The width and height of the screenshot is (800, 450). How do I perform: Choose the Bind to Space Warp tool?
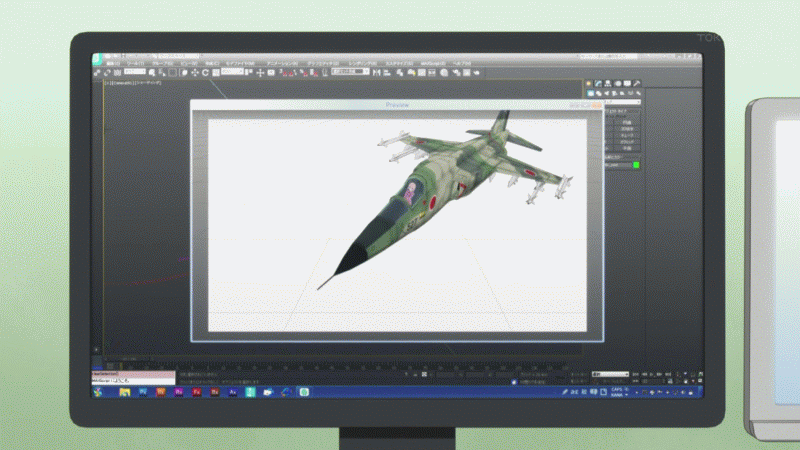point(116,72)
